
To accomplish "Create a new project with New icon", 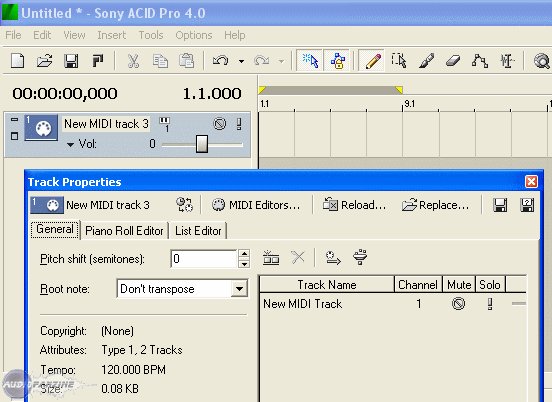I will pos(18,61).
